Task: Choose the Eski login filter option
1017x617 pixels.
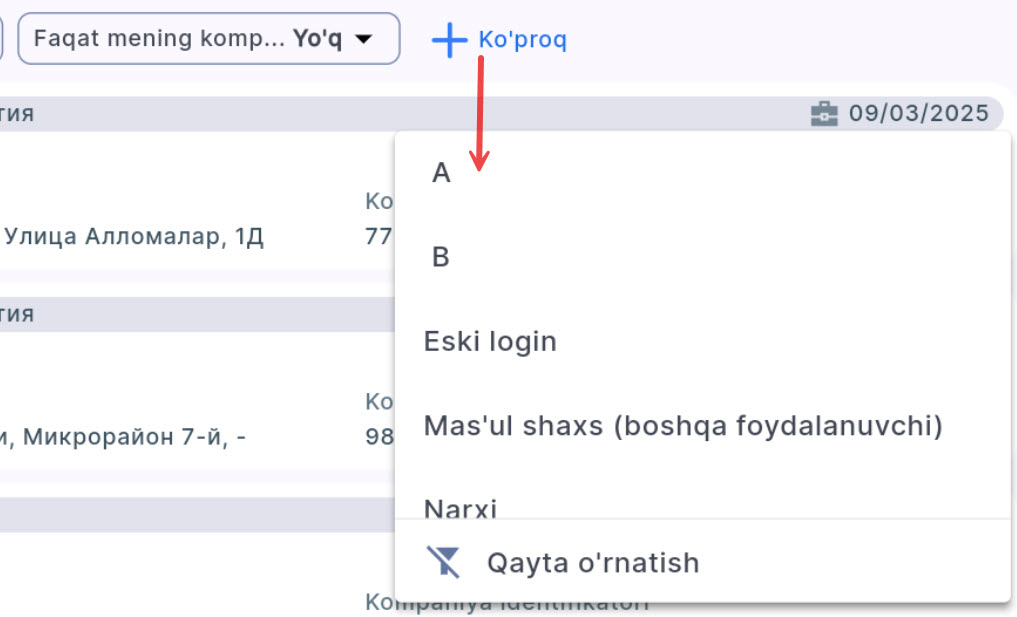Action: [x=490, y=342]
